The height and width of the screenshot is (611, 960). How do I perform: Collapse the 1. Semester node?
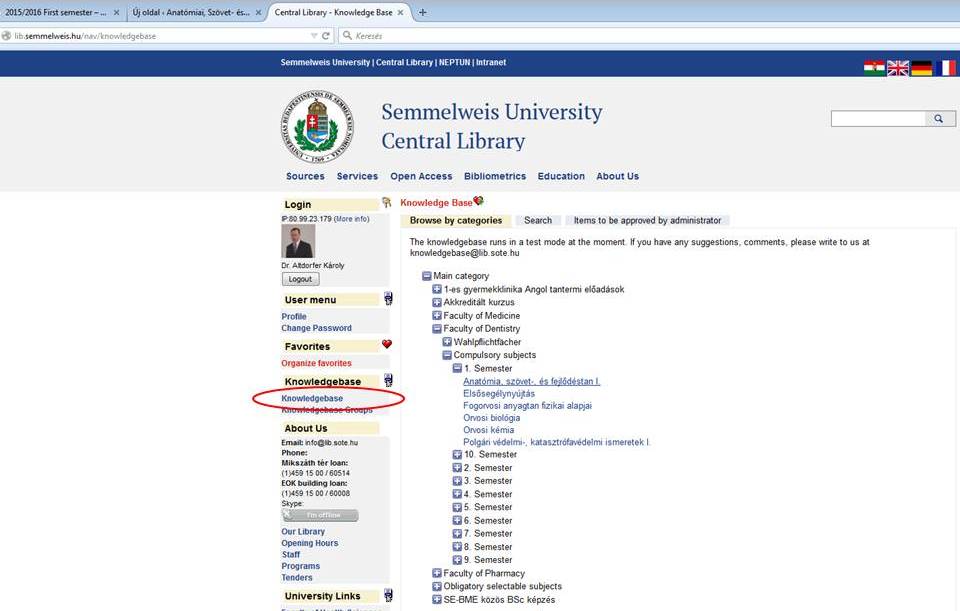457,368
